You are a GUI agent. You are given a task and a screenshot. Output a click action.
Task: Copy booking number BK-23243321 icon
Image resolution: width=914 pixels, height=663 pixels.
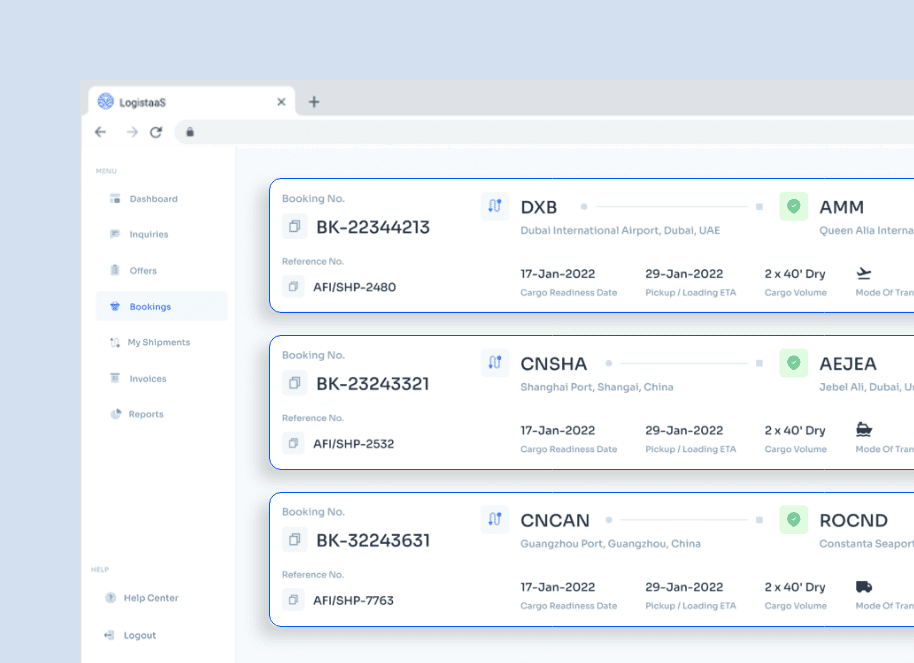point(294,383)
